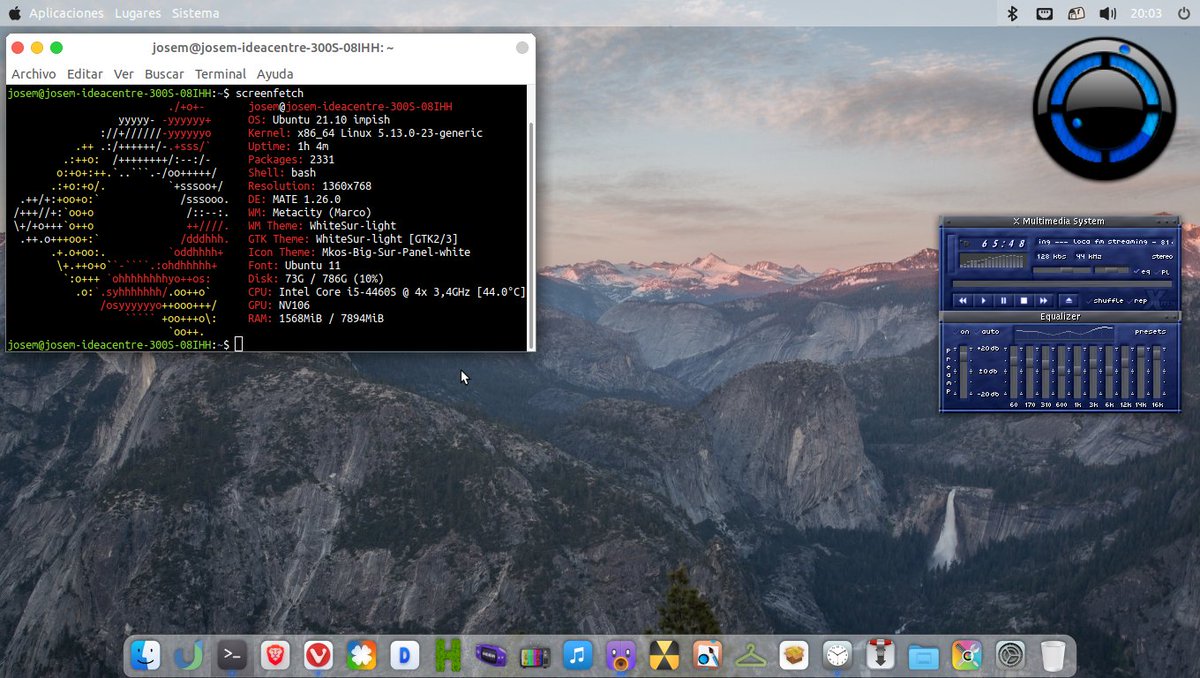This screenshot has width=1200, height=678.
Task: Click the player volume slider
Action: click(1062, 270)
